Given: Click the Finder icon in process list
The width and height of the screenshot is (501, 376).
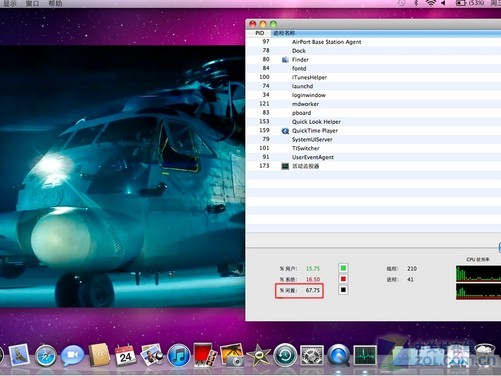Looking at the screenshot, I should pyautogui.click(x=285, y=60).
